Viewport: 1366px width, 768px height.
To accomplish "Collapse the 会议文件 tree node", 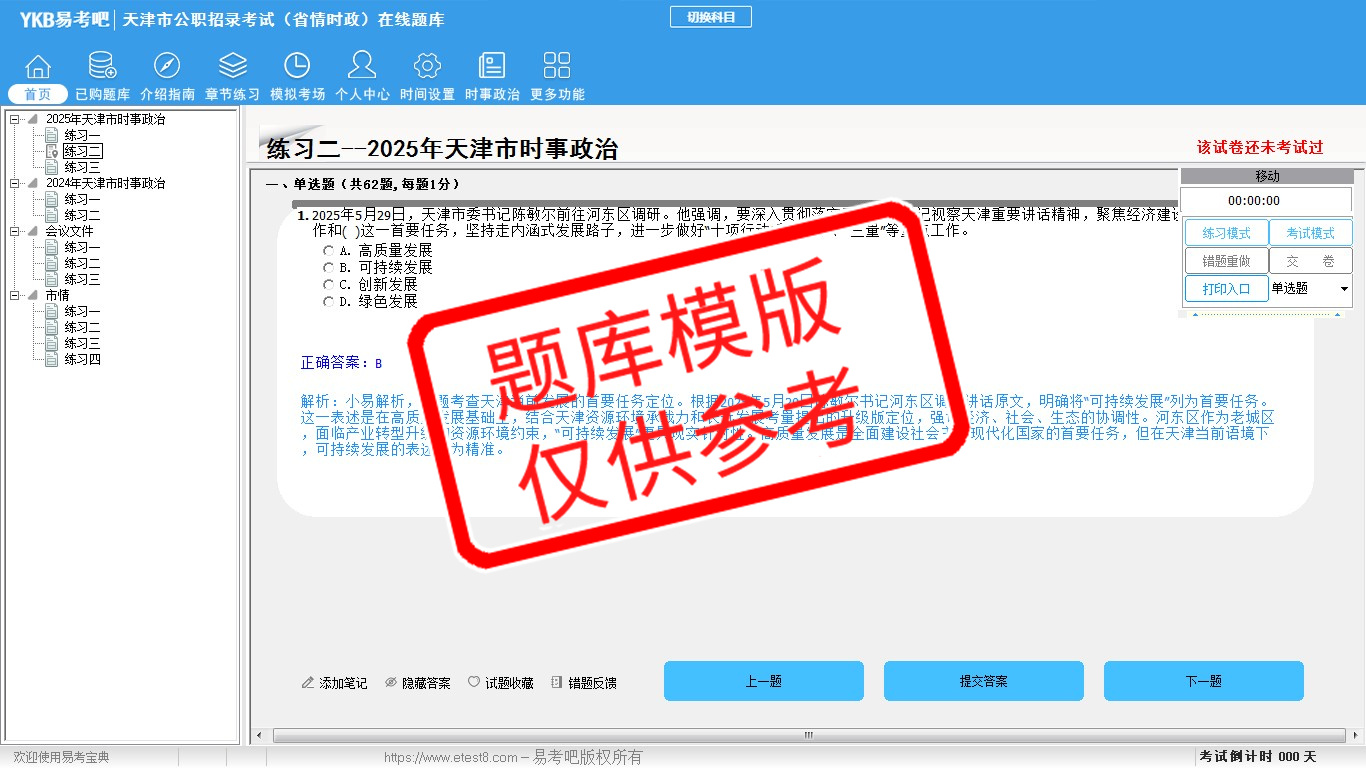I will point(15,231).
